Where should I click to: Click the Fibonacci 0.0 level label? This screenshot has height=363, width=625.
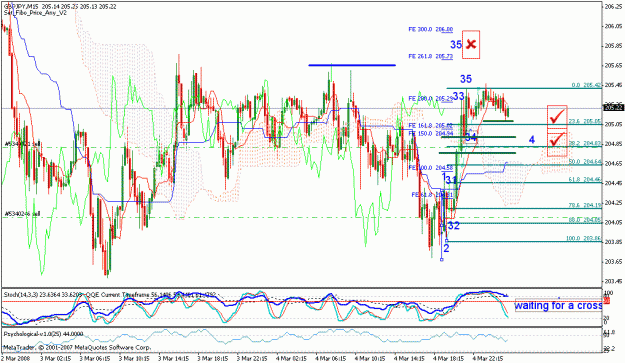(x=586, y=85)
